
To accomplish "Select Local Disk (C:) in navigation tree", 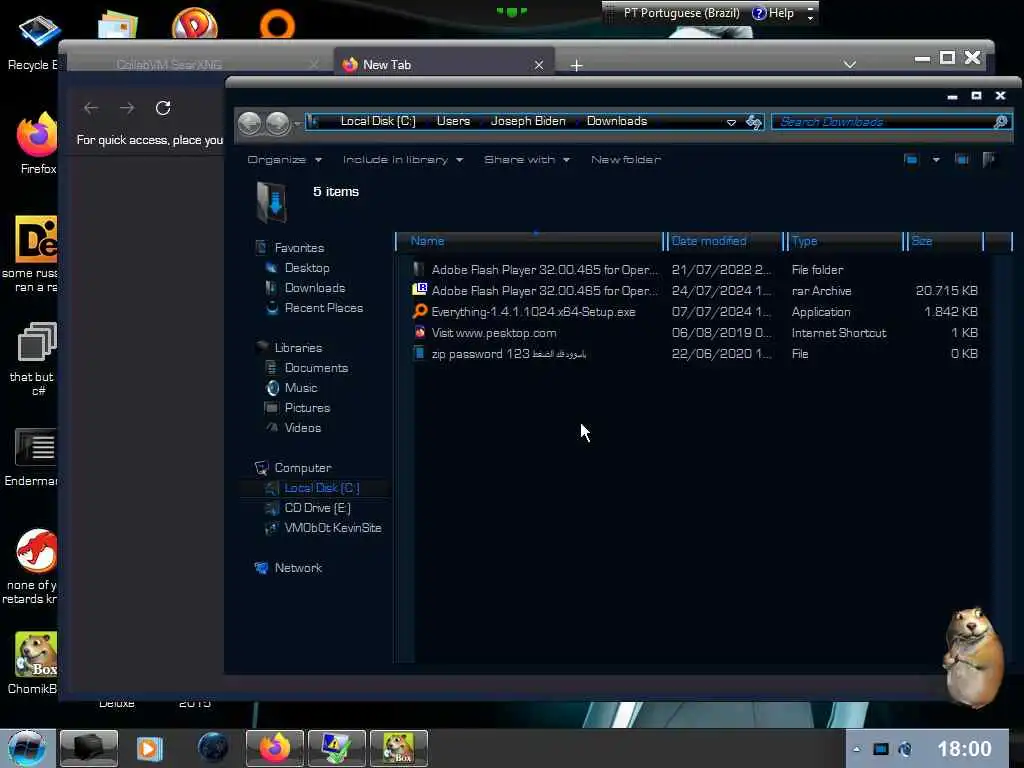I will (321, 488).
